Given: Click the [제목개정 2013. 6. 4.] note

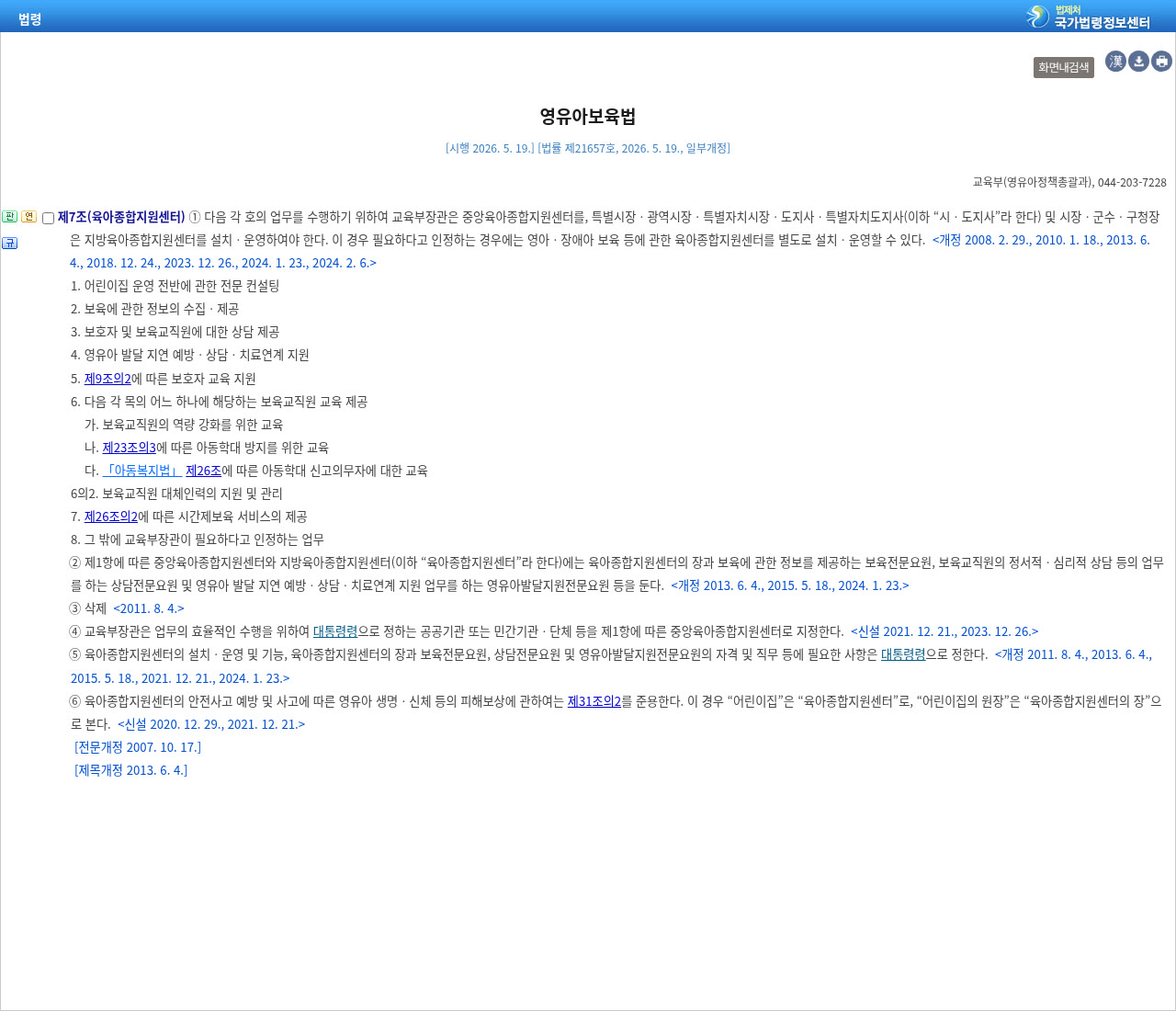Looking at the screenshot, I should 131,770.
